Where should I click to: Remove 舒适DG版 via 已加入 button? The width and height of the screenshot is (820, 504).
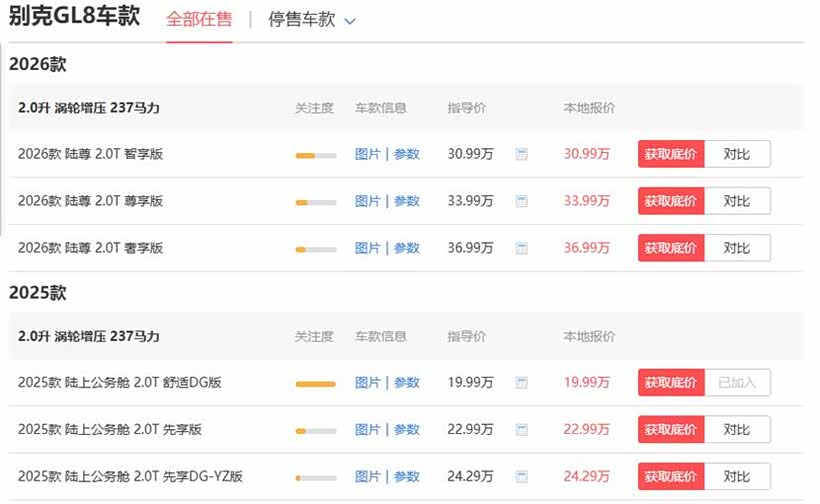(x=737, y=383)
